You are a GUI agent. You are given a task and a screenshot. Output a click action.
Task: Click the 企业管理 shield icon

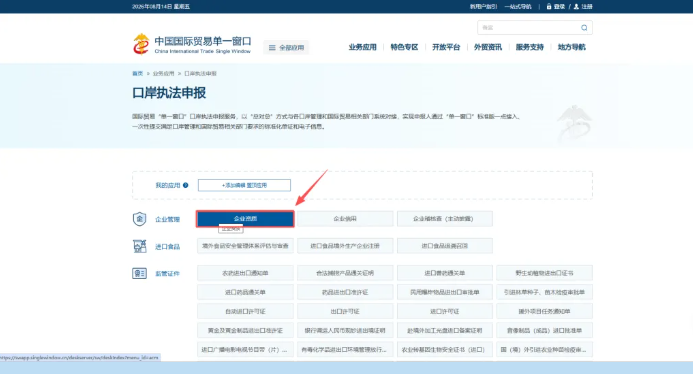pyautogui.click(x=139, y=219)
